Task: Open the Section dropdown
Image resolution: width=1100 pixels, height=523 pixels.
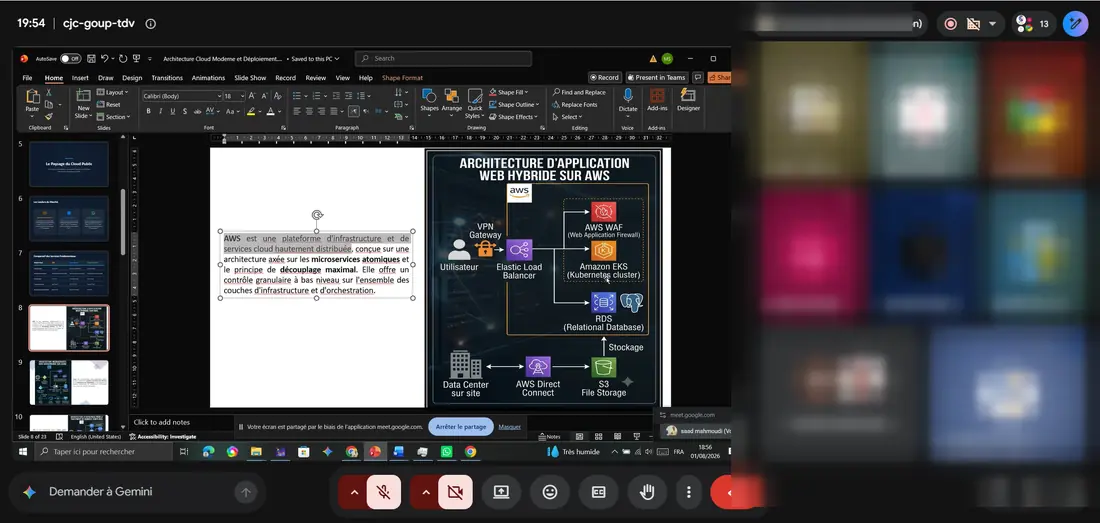Action: point(114,117)
